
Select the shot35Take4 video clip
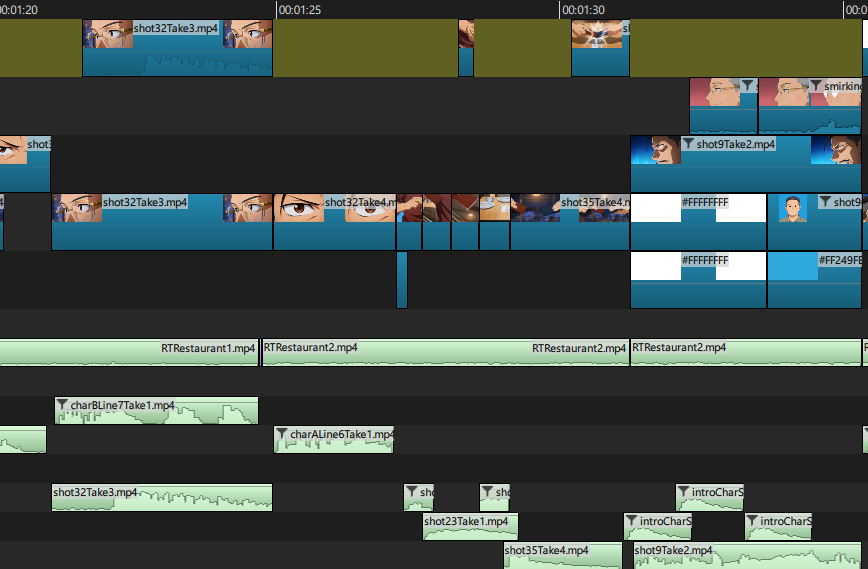tap(570, 222)
